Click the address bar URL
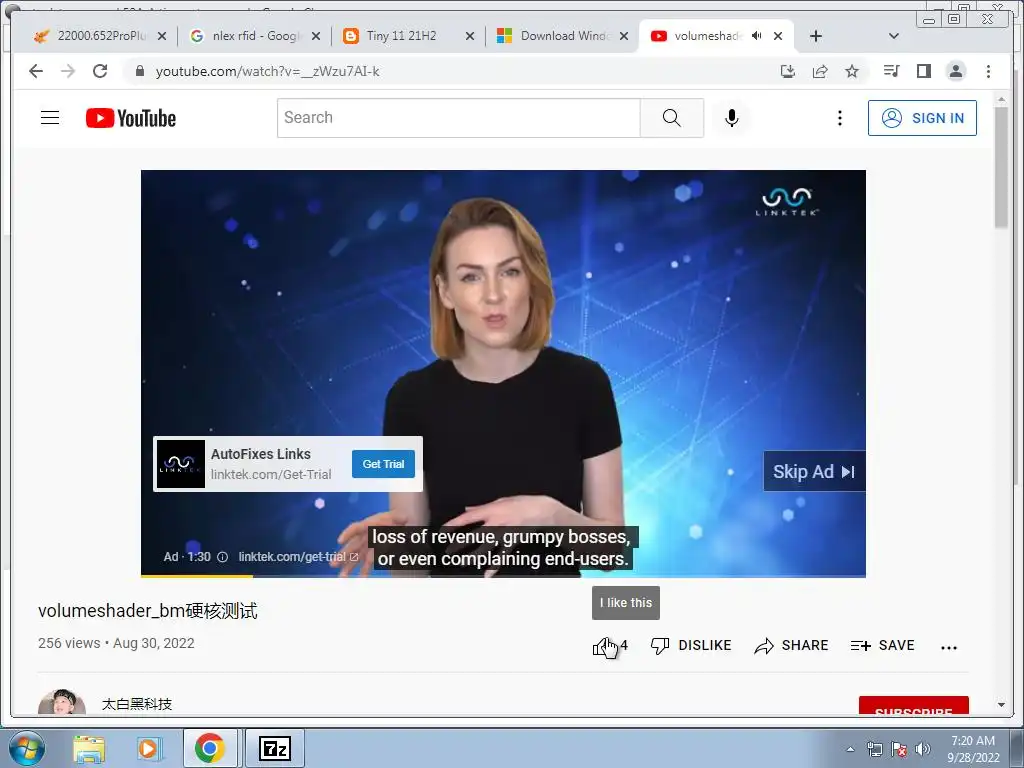 coord(267,71)
